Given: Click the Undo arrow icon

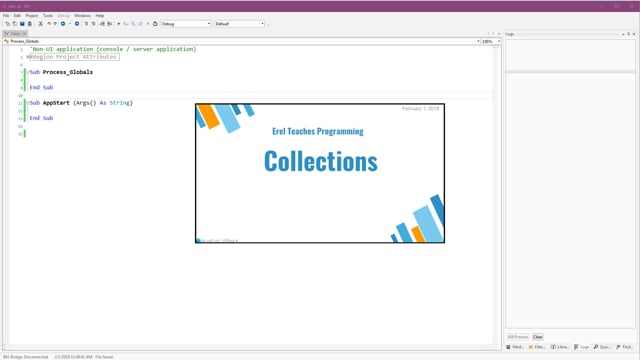Looking at the screenshot, I should [49, 24].
